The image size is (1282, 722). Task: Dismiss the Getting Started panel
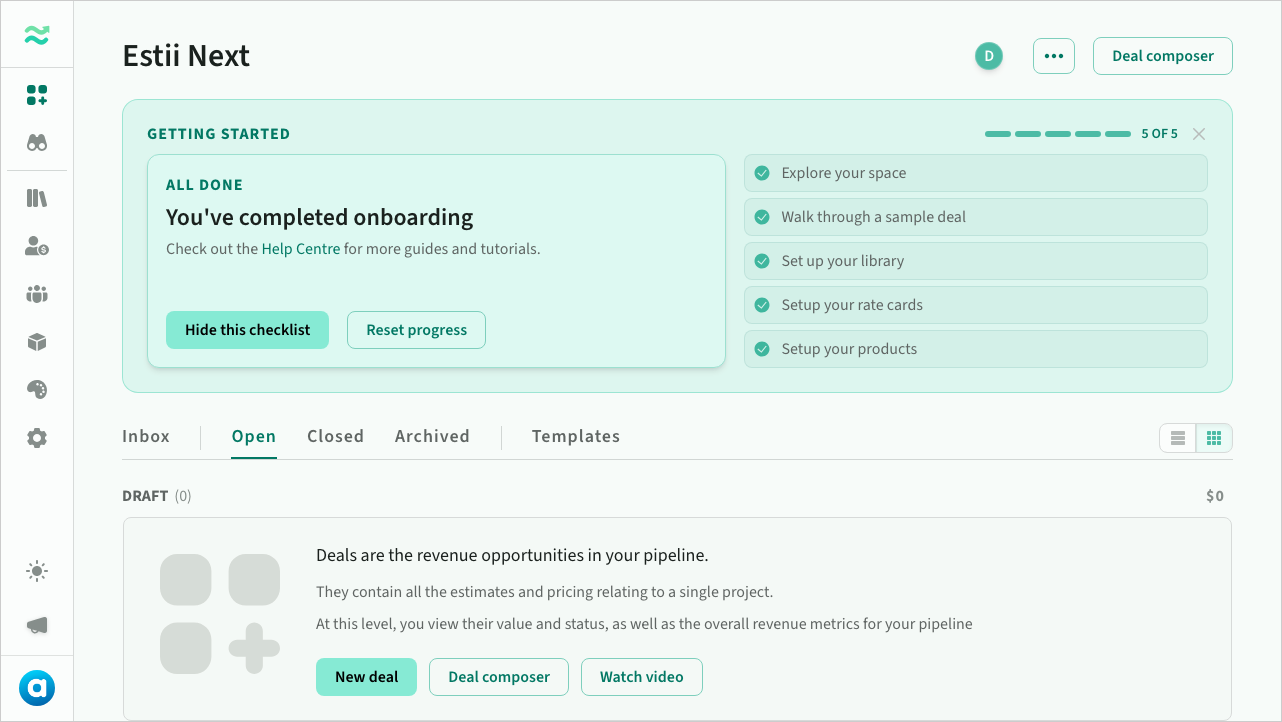pos(1199,134)
